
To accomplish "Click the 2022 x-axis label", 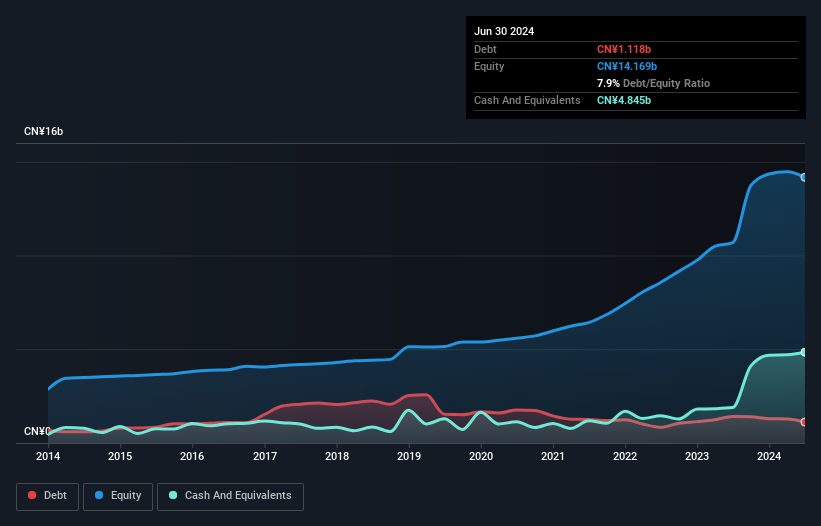I will click(625, 456).
